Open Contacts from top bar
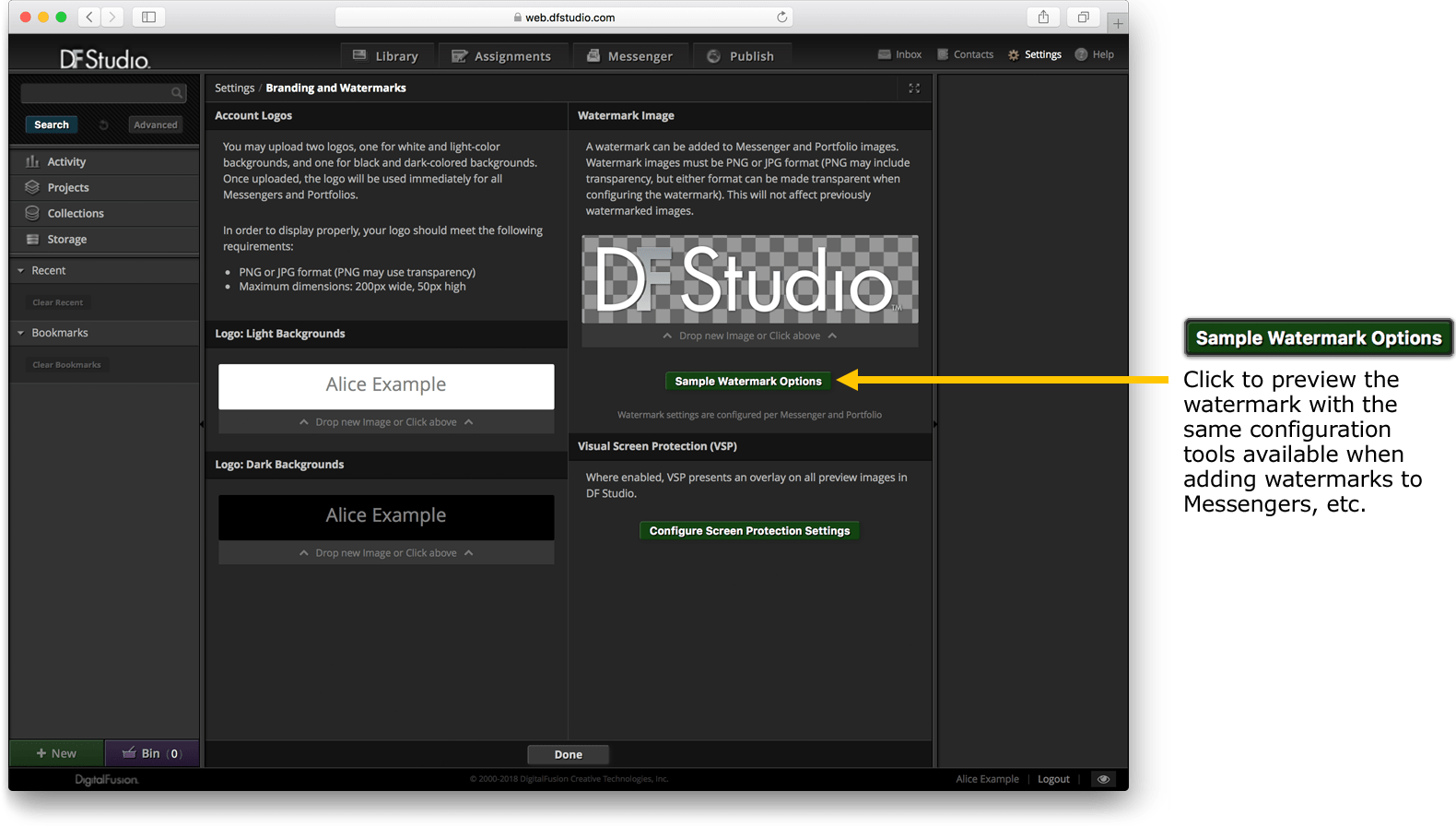 966,54
